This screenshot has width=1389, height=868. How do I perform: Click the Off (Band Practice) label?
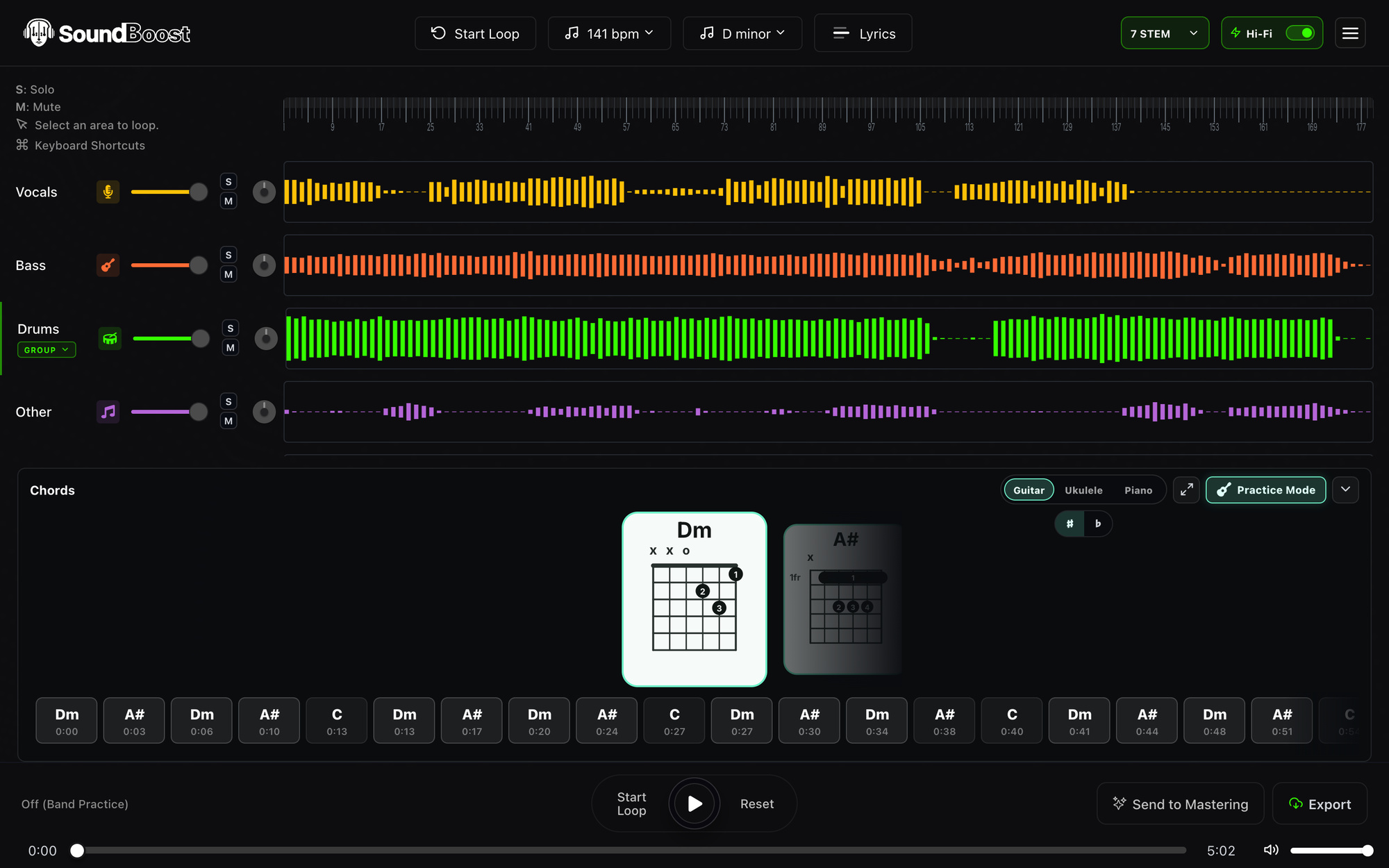tap(75, 804)
